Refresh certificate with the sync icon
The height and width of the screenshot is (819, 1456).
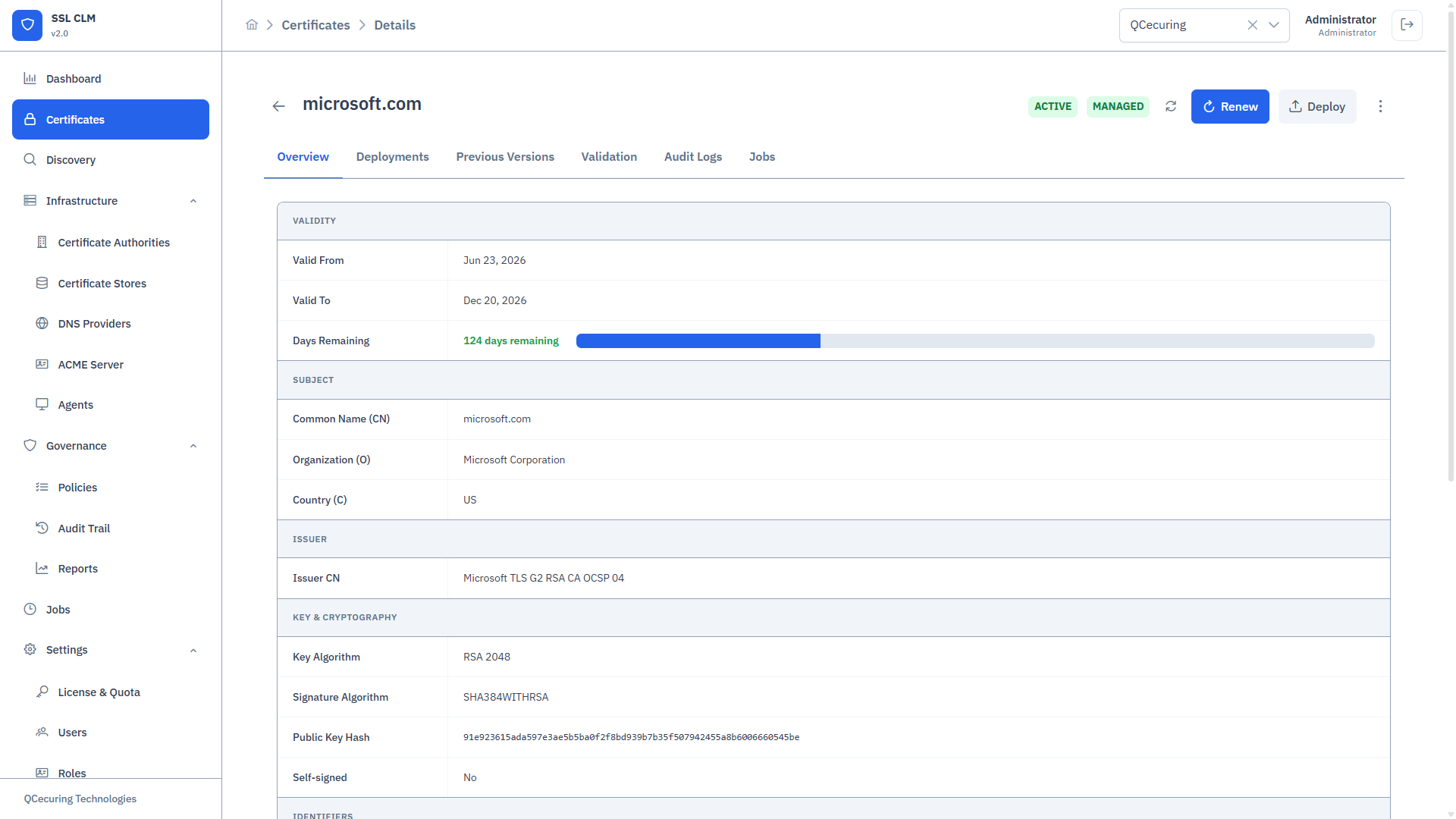point(1171,106)
